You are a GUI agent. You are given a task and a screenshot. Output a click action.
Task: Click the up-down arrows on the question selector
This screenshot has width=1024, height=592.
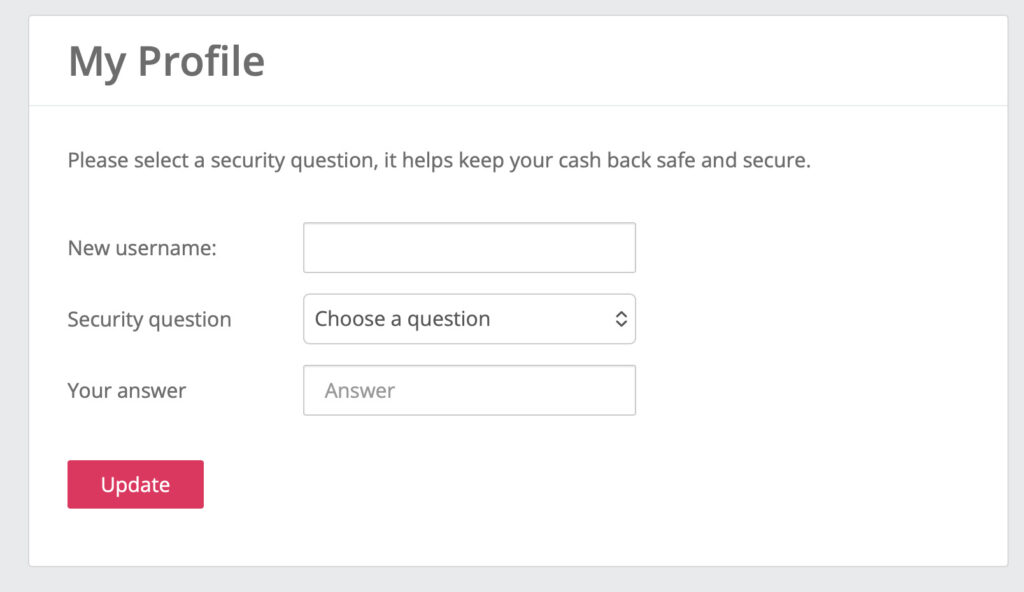pyautogui.click(x=621, y=319)
